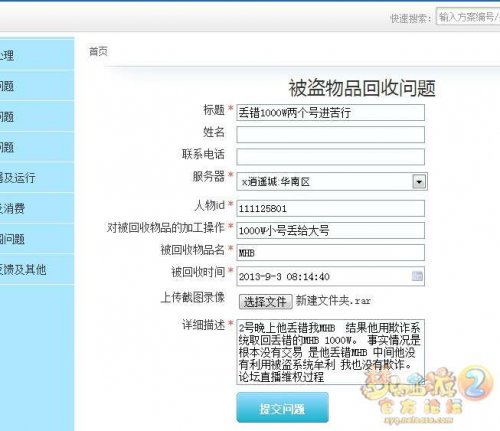Open the calendar picker in 被回收时间 field

click(417, 276)
